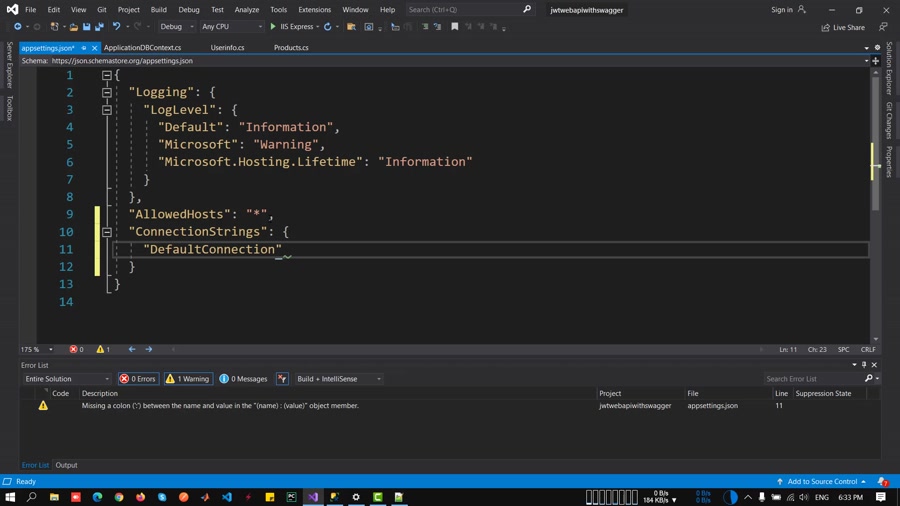Click the pin icon of Error List panel
The width and height of the screenshot is (900, 506).
(x=864, y=364)
